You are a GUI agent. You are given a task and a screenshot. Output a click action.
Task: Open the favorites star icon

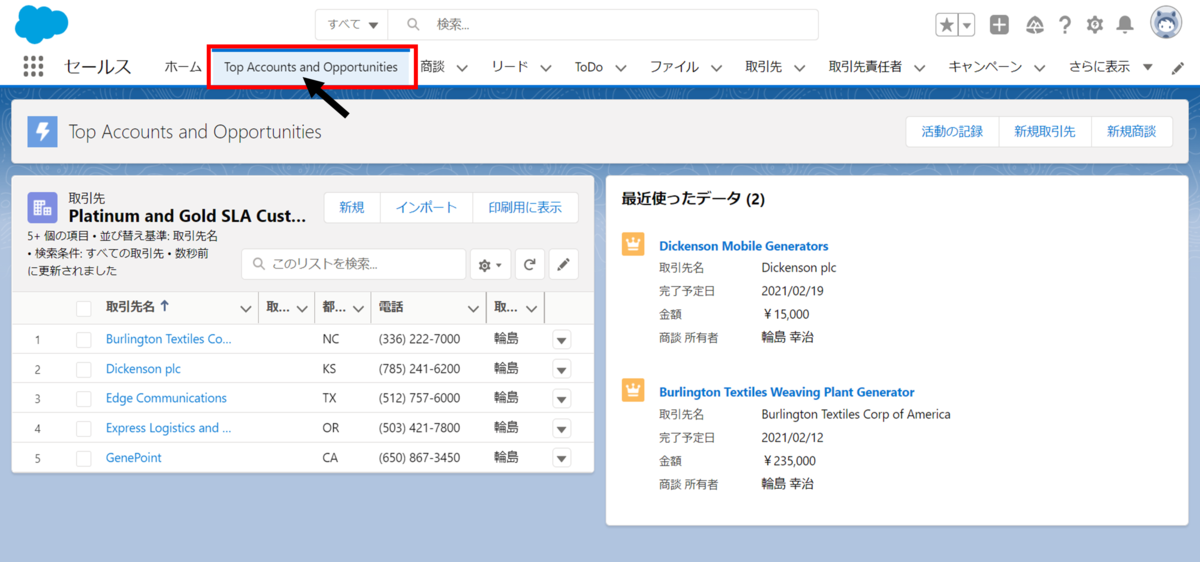tap(947, 25)
